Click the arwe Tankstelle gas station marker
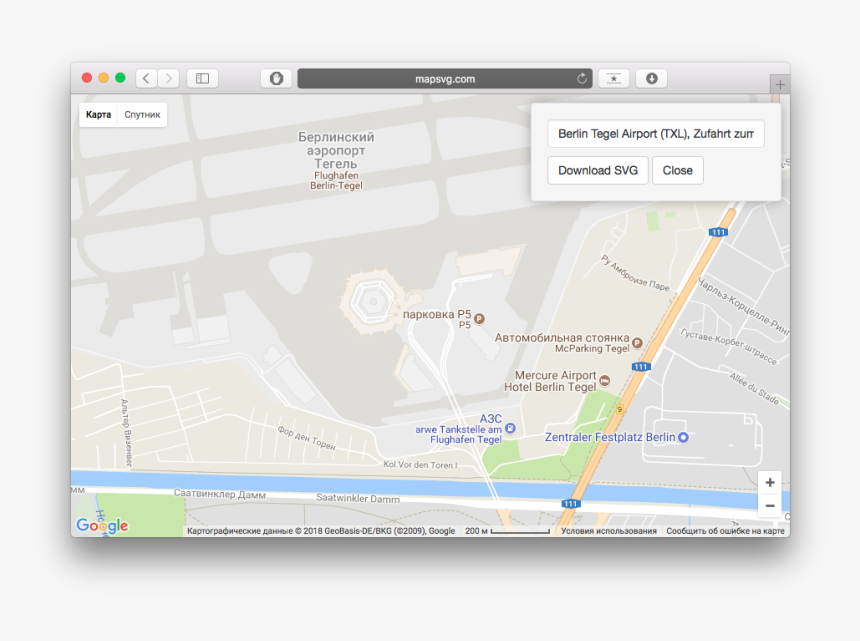The image size is (860, 641). click(x=510, y=428)
